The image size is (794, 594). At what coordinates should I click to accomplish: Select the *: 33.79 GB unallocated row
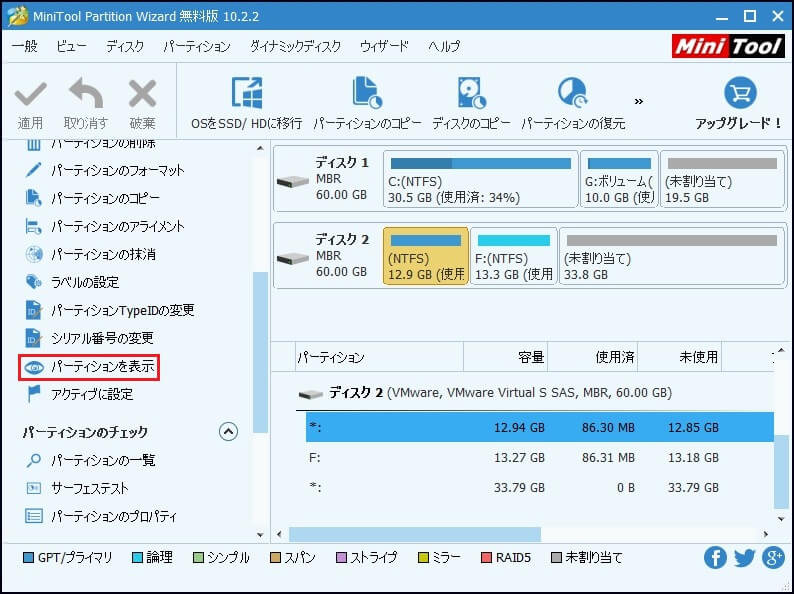pyautogui.click(x=540, y=487)
